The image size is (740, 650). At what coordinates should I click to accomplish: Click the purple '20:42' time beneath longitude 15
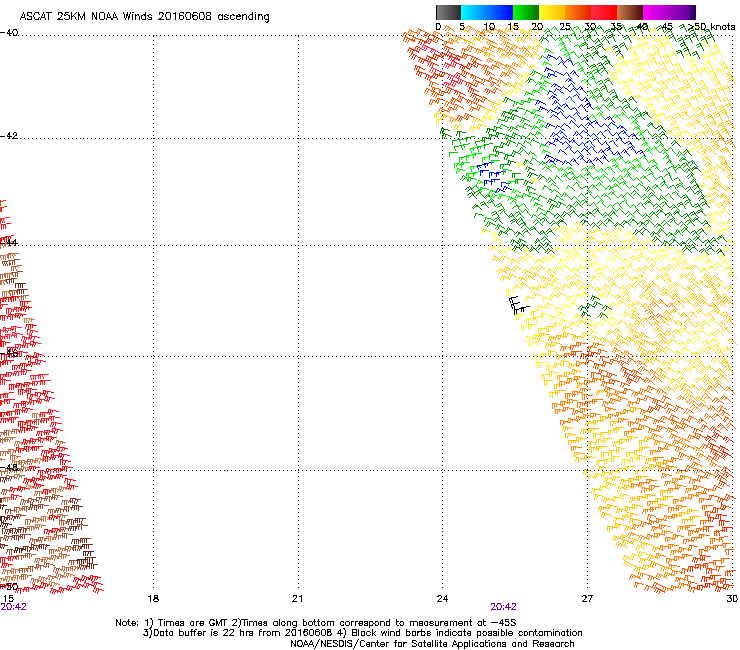click(13, 607)
